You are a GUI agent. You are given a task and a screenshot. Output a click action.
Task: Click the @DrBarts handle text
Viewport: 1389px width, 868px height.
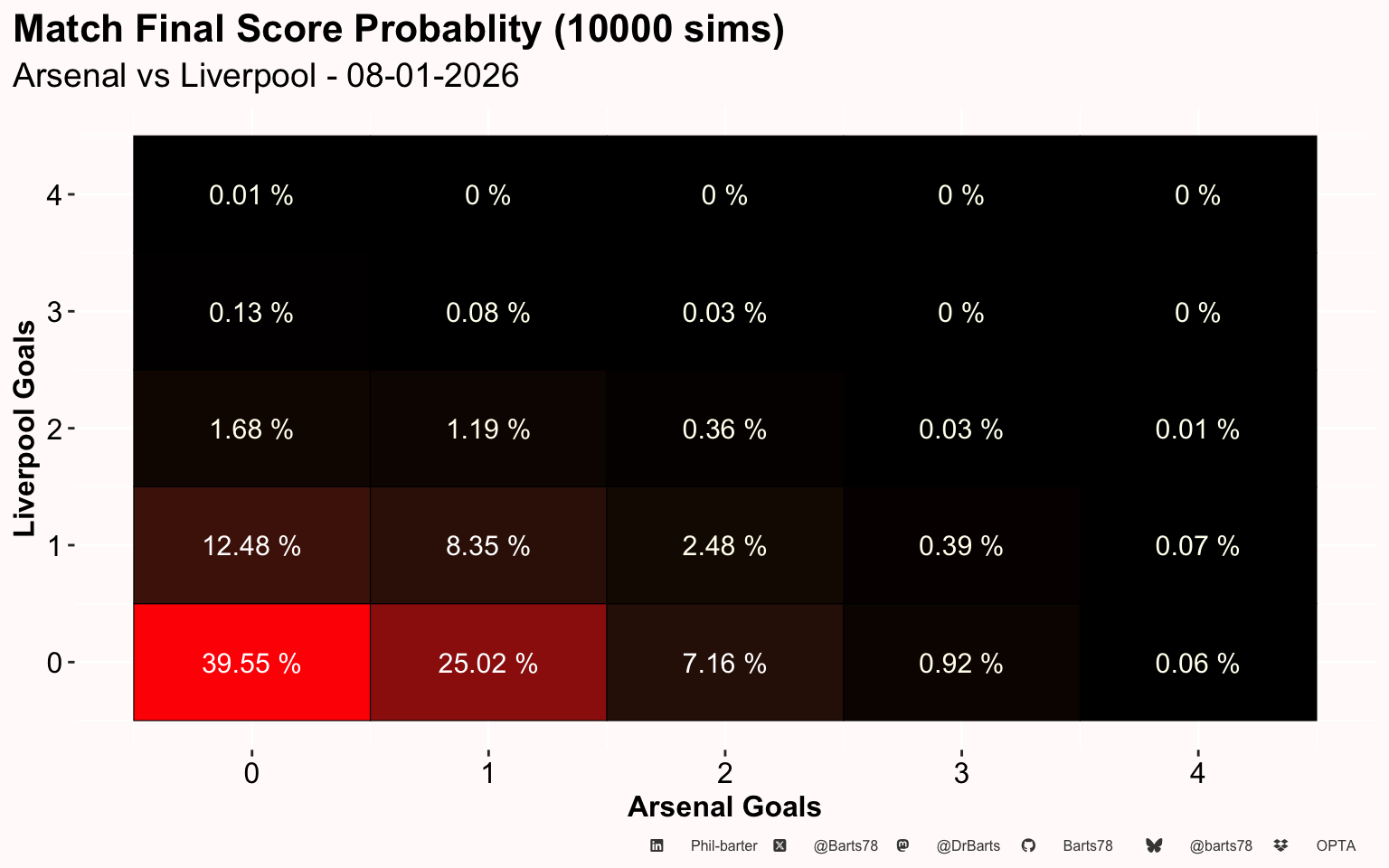tap(969, 846)
